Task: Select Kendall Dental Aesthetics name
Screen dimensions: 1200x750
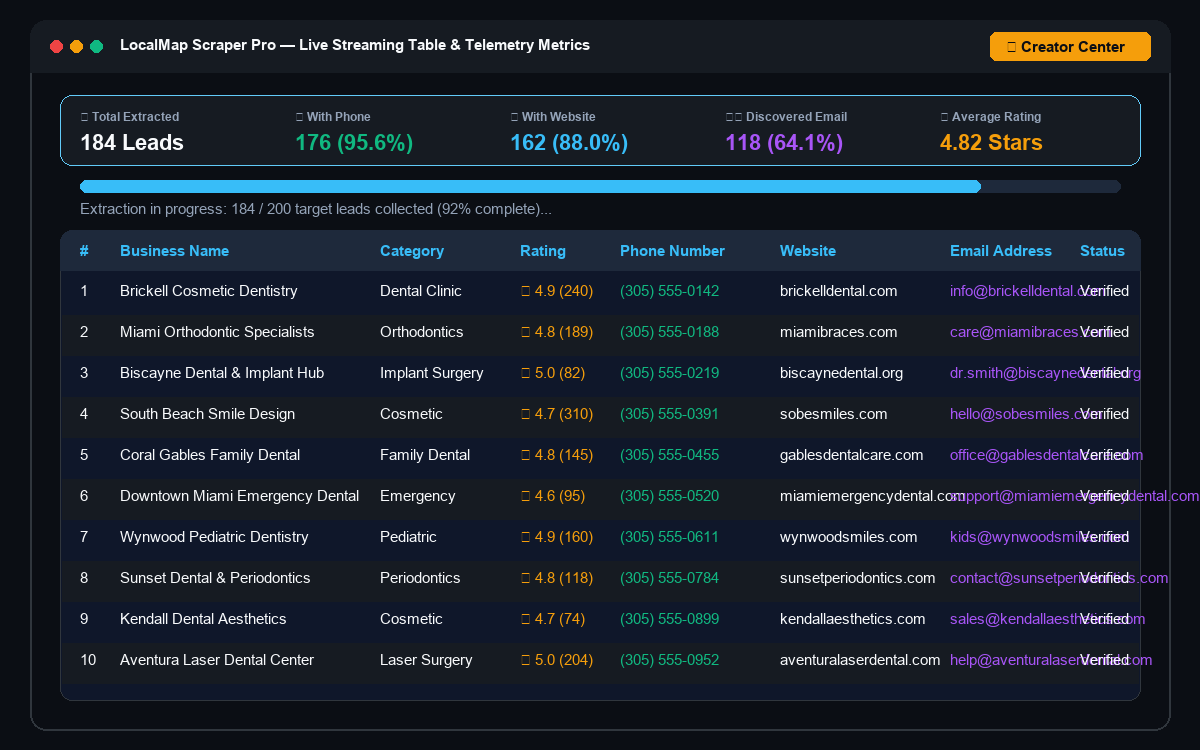Action: [203, 619]
